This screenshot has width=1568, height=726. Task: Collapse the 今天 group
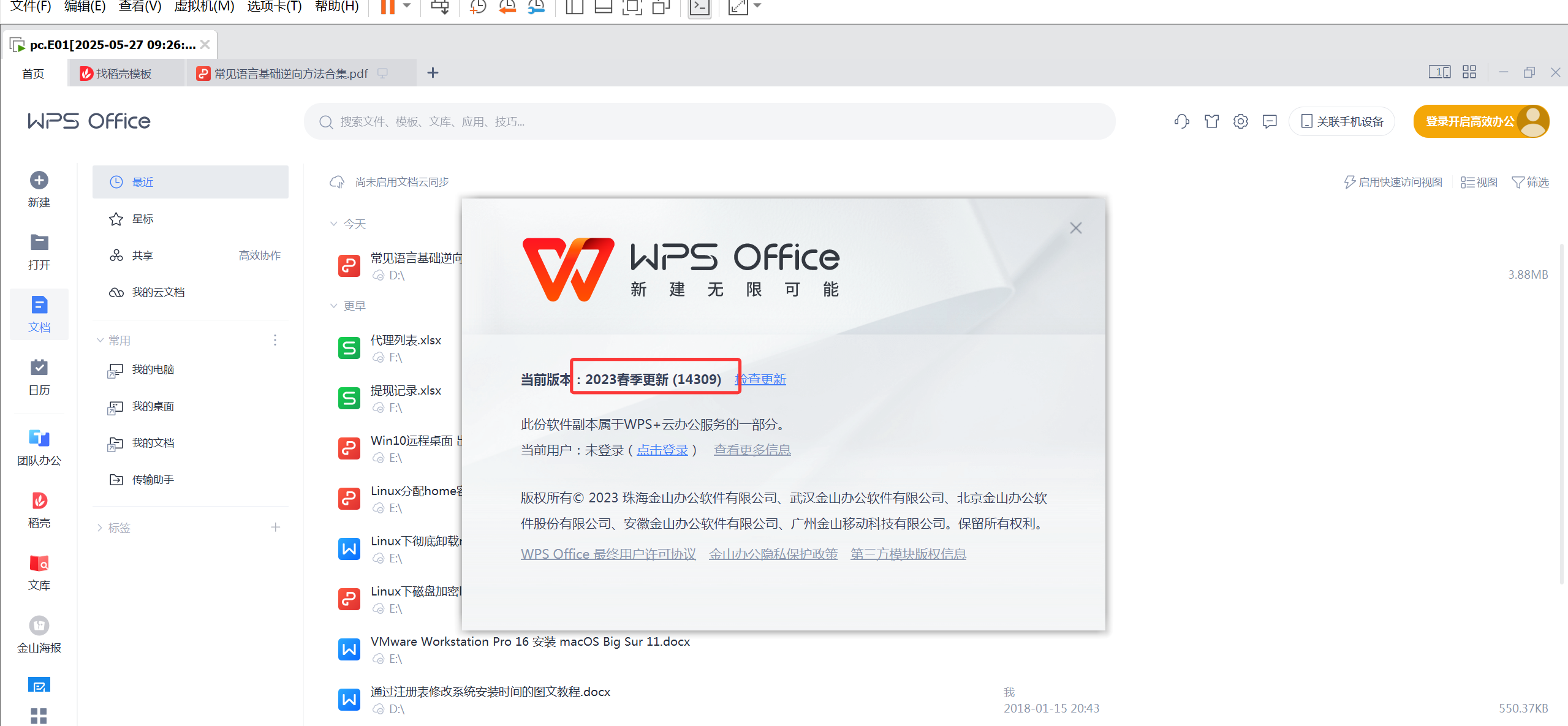(x=334, y=224)
